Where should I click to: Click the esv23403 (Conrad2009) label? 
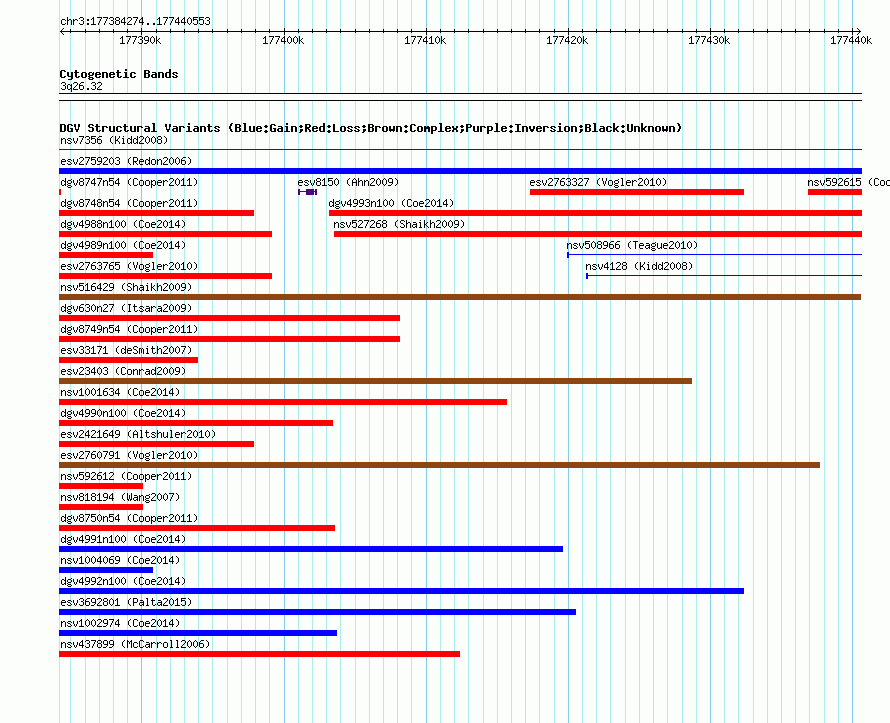(123, 371)
